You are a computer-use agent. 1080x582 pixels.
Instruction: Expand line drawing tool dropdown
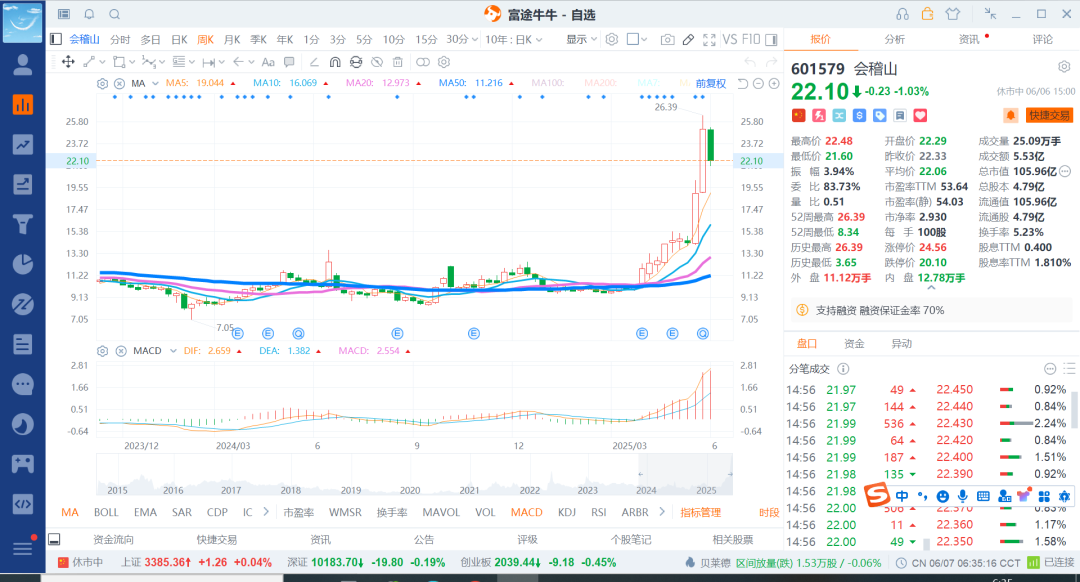[x=102, y=62]
